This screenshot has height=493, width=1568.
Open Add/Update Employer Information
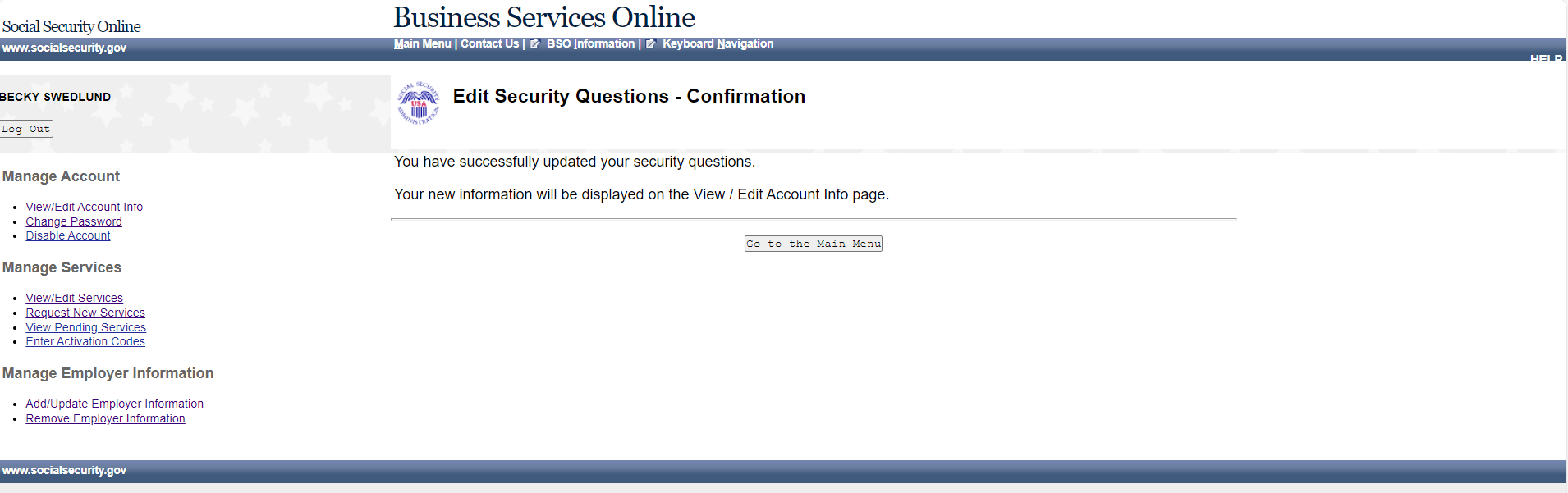coord(114,404)
